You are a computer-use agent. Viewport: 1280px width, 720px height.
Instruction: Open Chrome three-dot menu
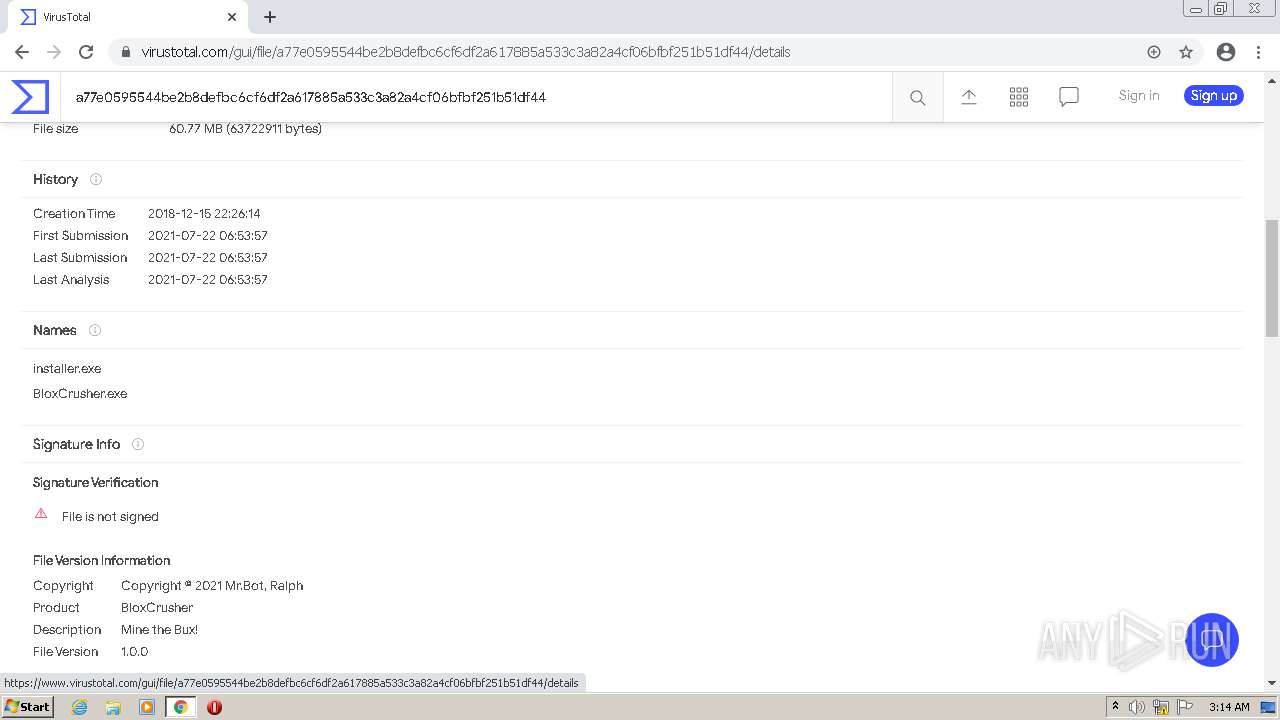point(1256,52)
